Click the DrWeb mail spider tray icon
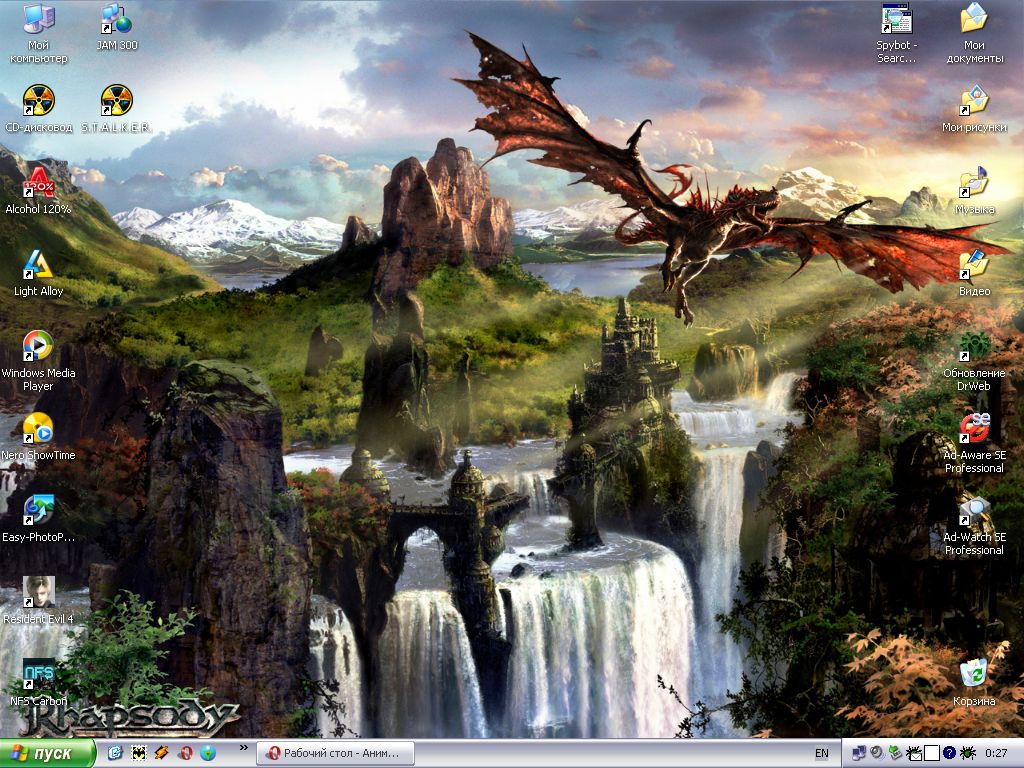1024x768 pixels. point(914,754)
